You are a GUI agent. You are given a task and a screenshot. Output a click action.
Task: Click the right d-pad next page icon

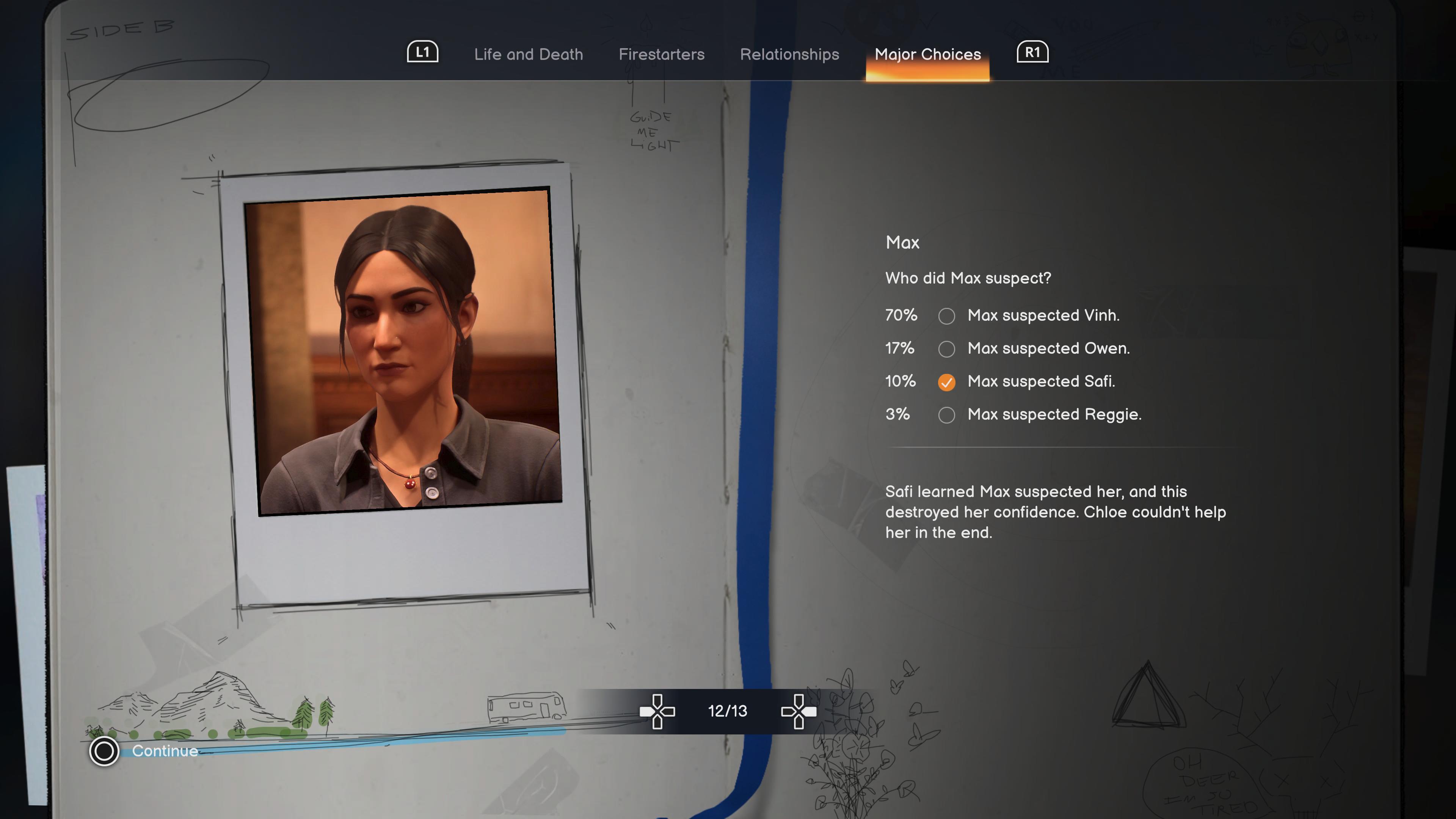pyautogui.click(x=799, y=712)
